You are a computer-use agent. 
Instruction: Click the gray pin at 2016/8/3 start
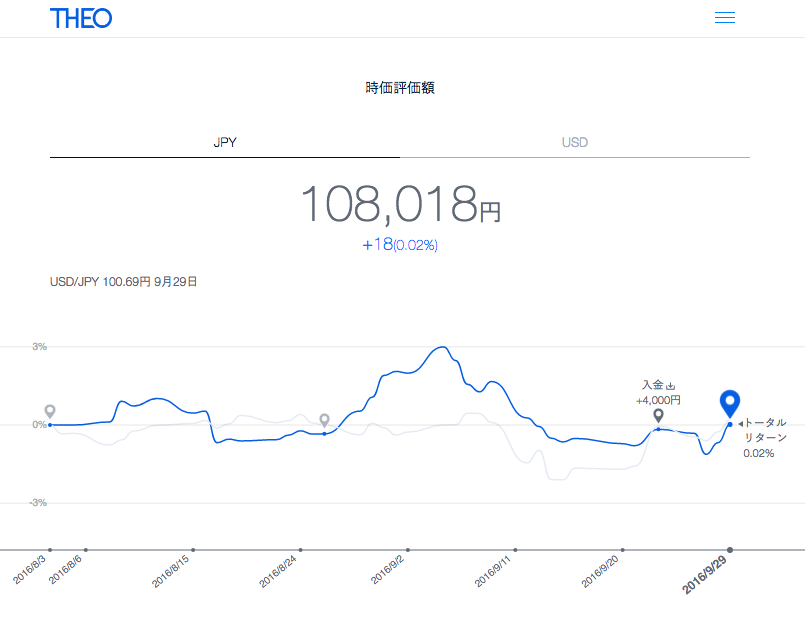point(50,412)
